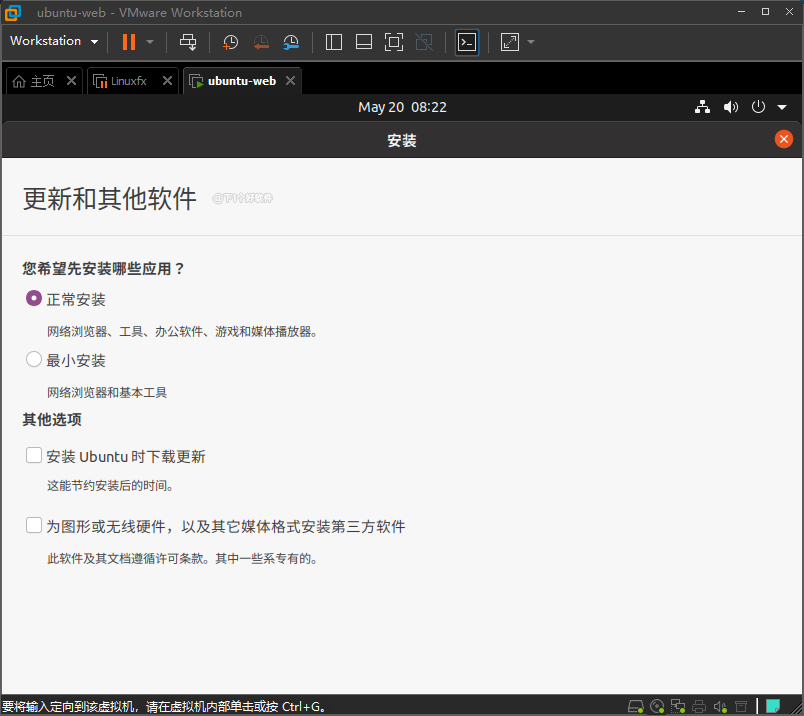This screenshot has height=716, width=804.
Task: Click the sound device status icon
Action: (x=720, y=706)
